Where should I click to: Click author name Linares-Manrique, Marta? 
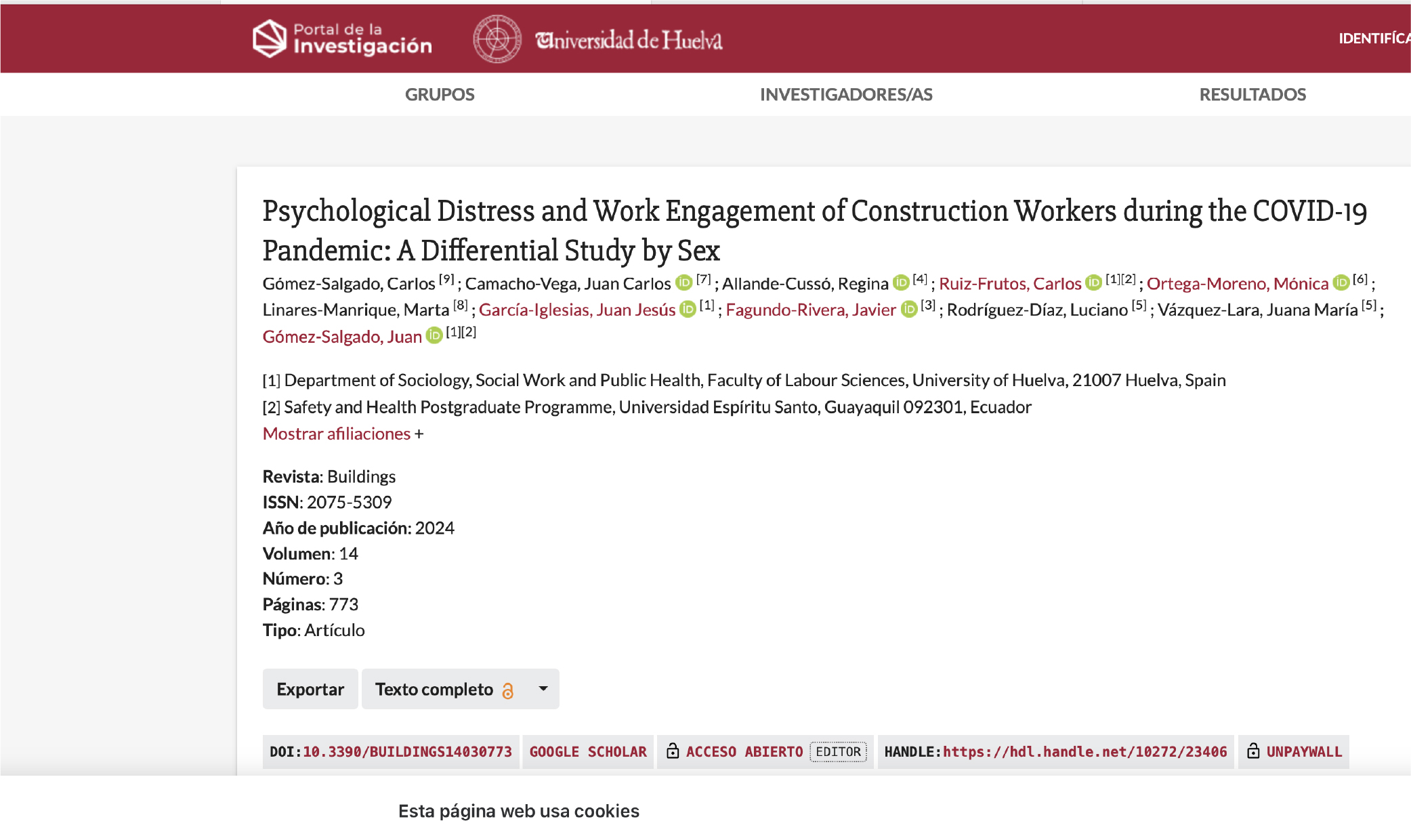tap(356, 310)
